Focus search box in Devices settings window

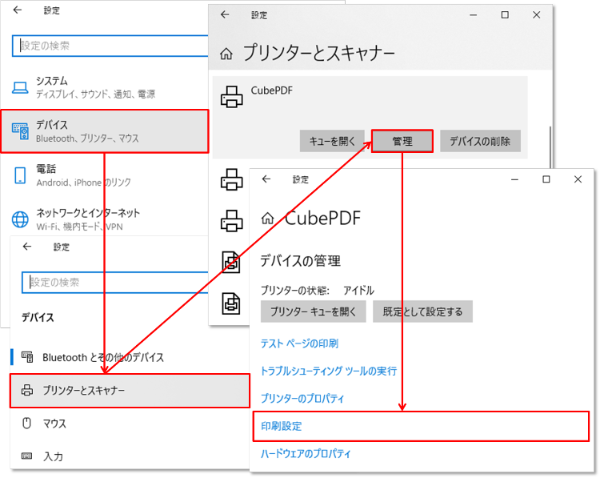click(x=115, y=282)
